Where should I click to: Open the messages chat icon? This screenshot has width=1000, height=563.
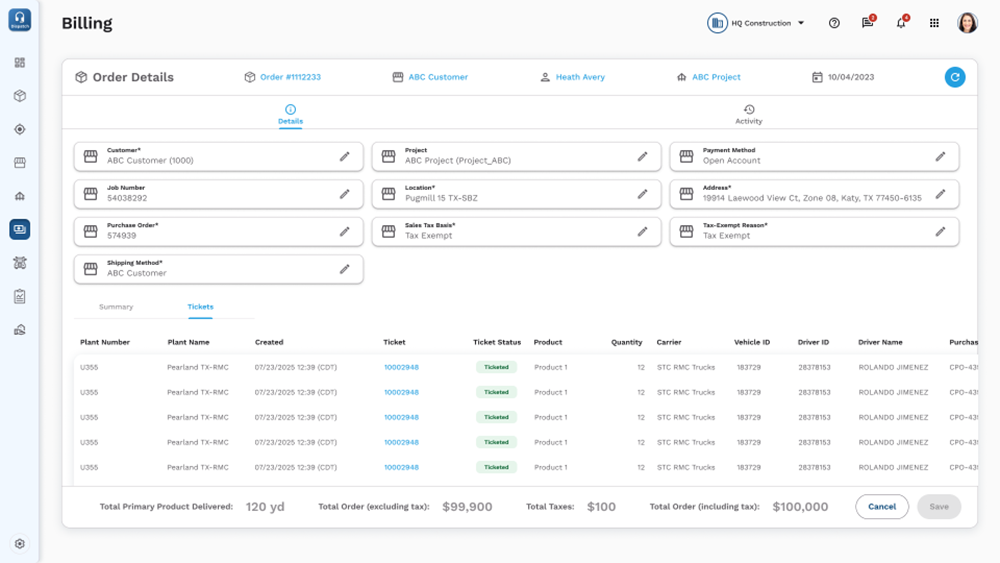point(867,23)
